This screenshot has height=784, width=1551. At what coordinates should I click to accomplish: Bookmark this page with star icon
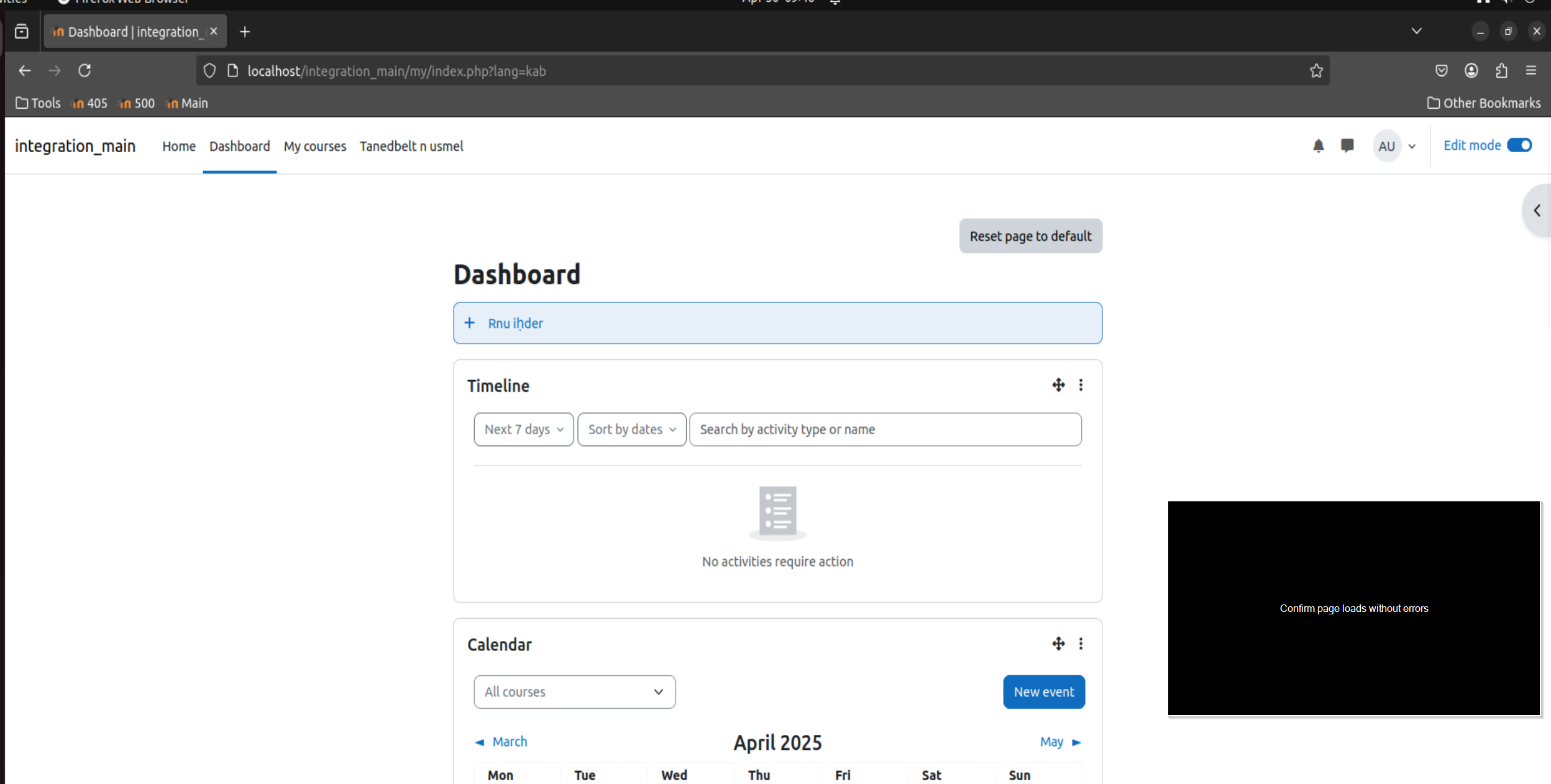pyautogui.click(x=1316, y=71)
